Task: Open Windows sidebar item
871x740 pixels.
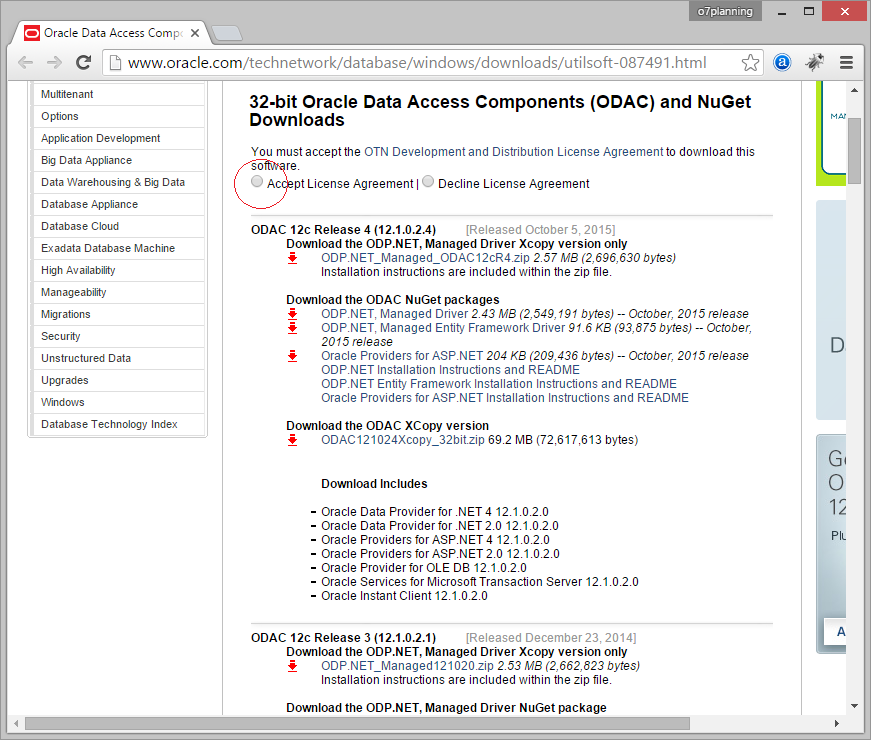Action: (x=119, y=402)
